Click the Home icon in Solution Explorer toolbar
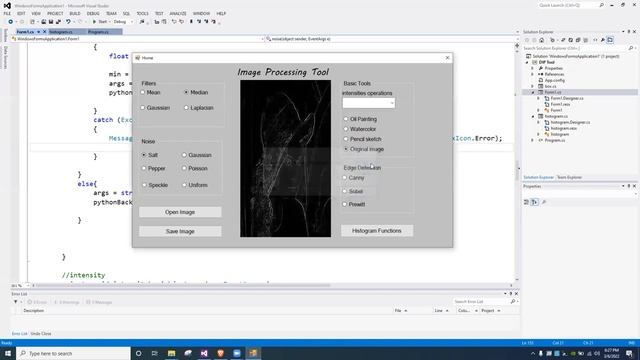Image resolution: width=640 pixels, height=360 pixels. click(x=542, y=40)
